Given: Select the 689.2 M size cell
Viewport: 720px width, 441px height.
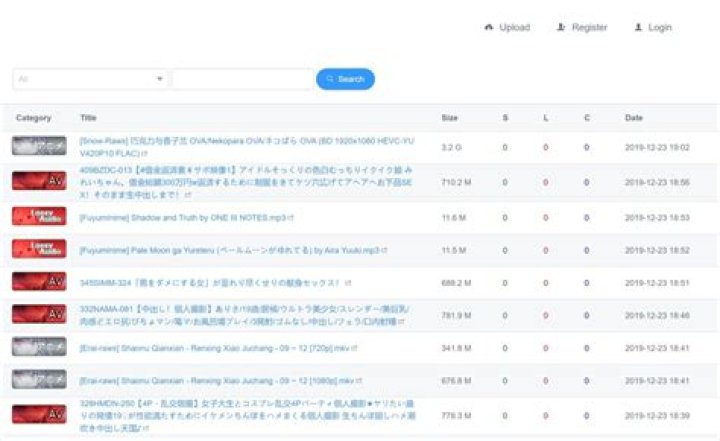Looking at the screenshot, I should [456, 283].
